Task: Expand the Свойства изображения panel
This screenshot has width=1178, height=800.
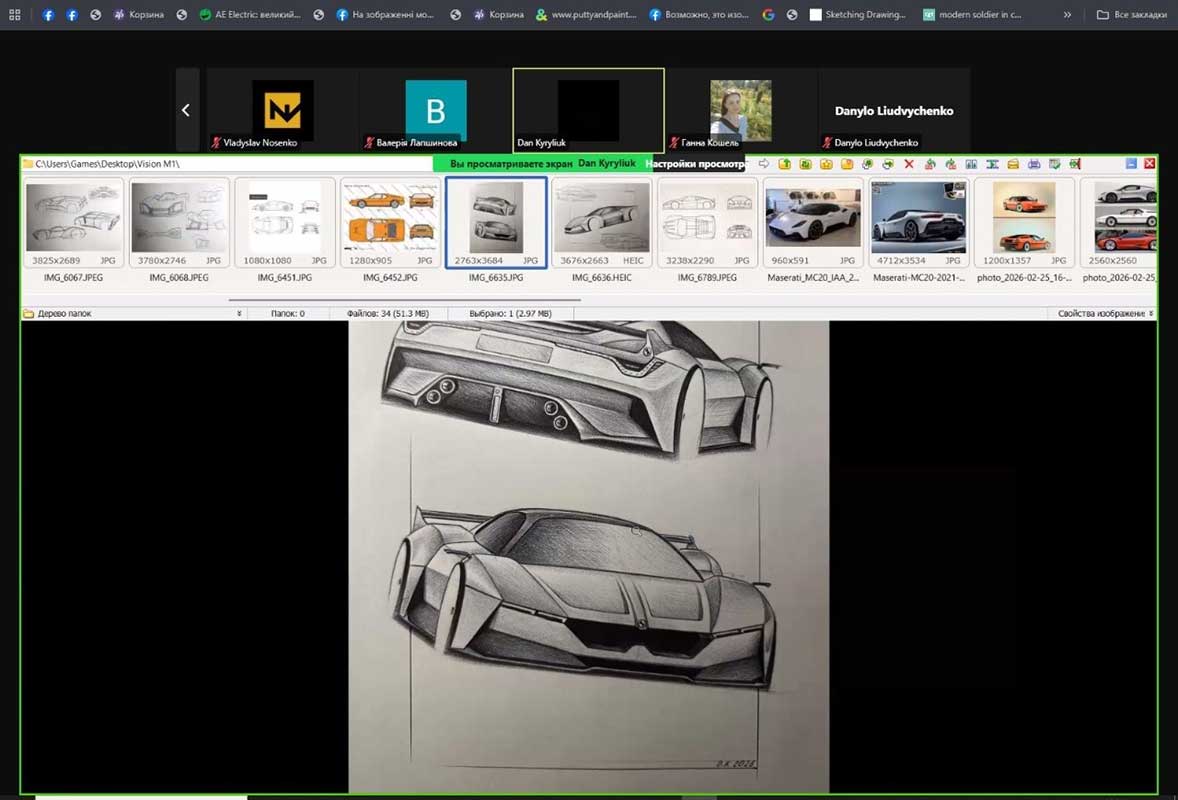Action: point(1150,314)
